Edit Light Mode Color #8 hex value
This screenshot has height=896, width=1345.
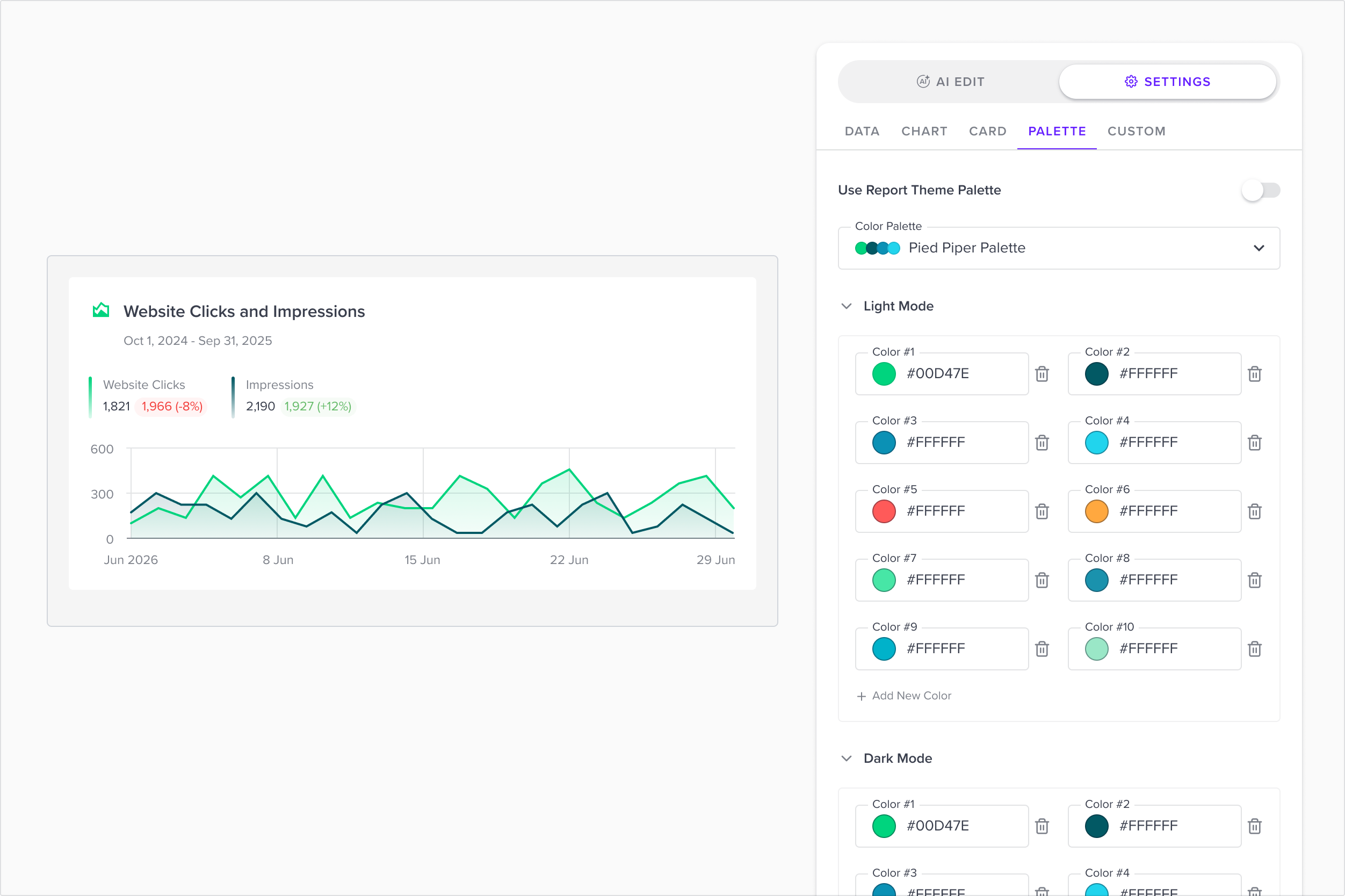(1148, 580)
